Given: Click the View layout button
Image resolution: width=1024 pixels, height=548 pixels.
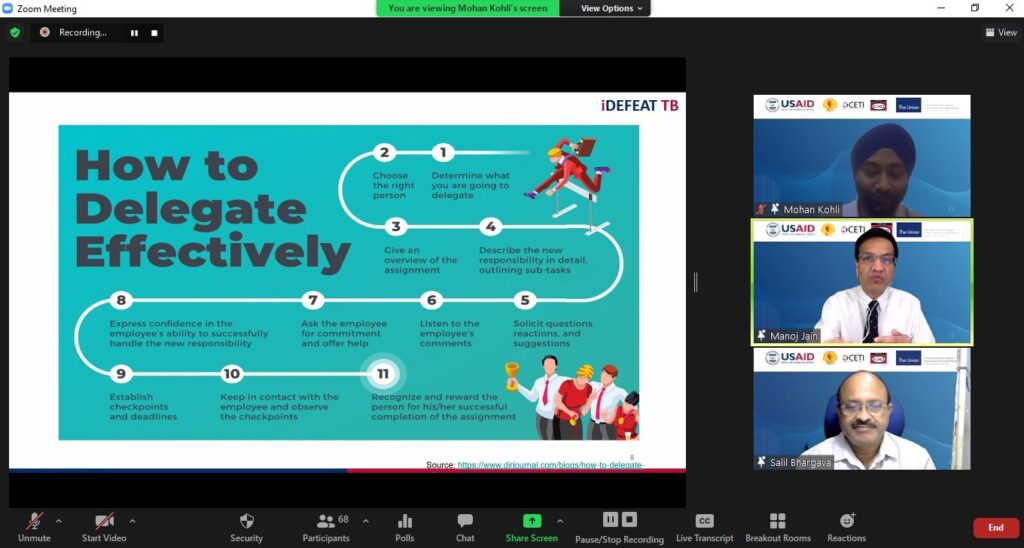Looking at the screenshot, I should pos(1001,32).
